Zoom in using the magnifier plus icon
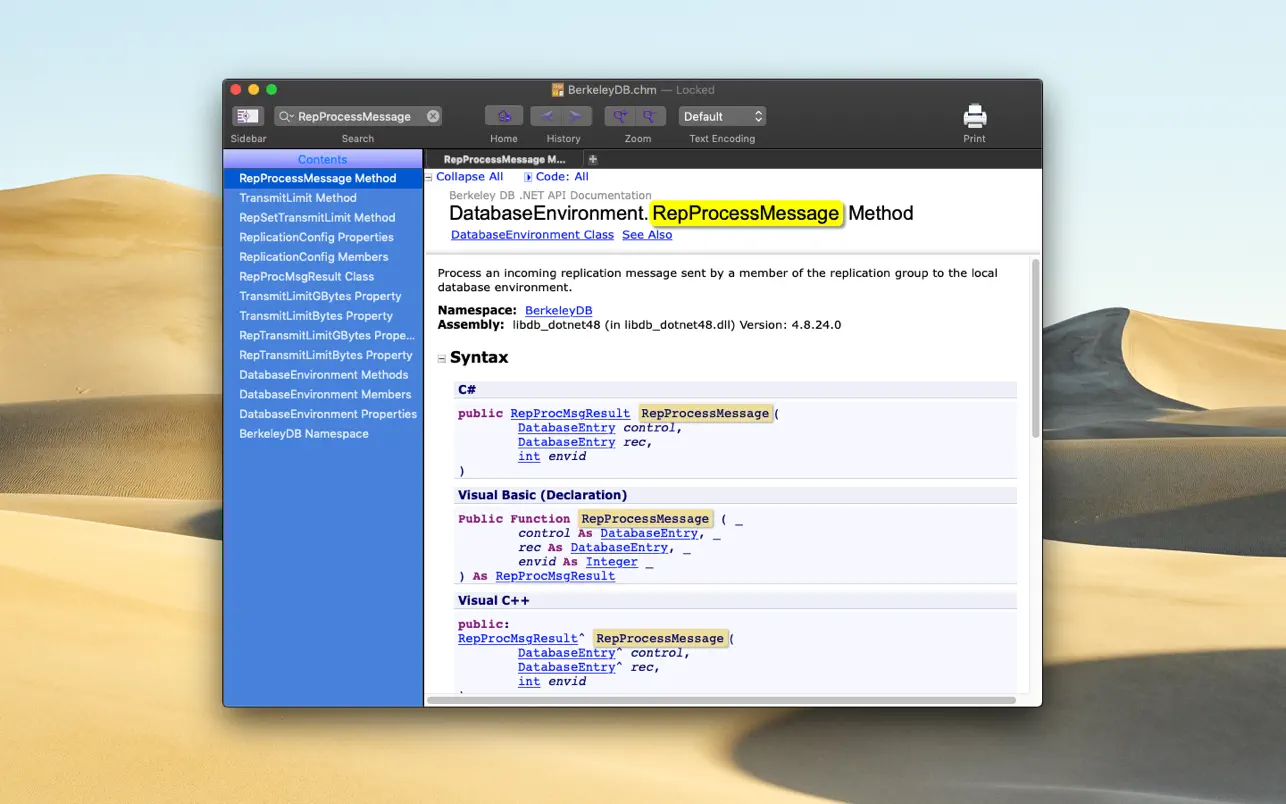This screenshot has width=1286, height=804. click(622, 116)
